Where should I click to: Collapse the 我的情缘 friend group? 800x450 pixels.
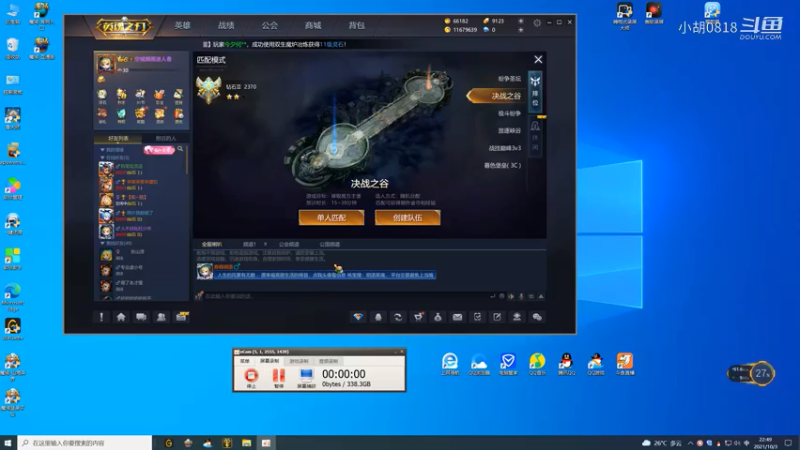103,150
